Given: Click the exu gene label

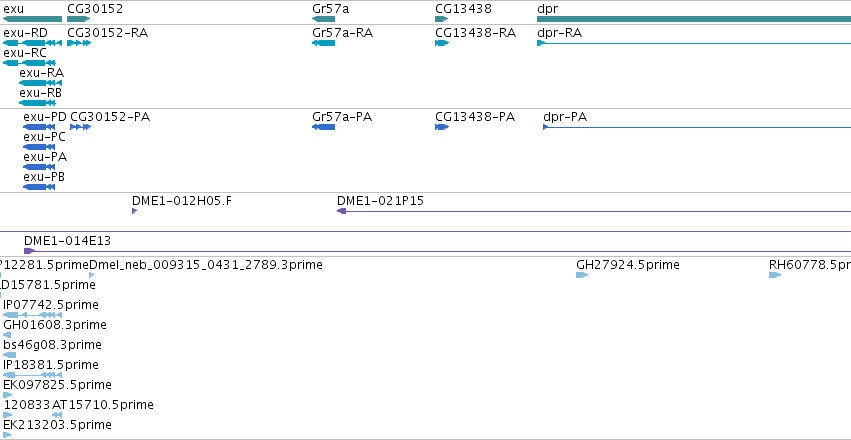Looking at the screenshot, I should click(14, 9).
